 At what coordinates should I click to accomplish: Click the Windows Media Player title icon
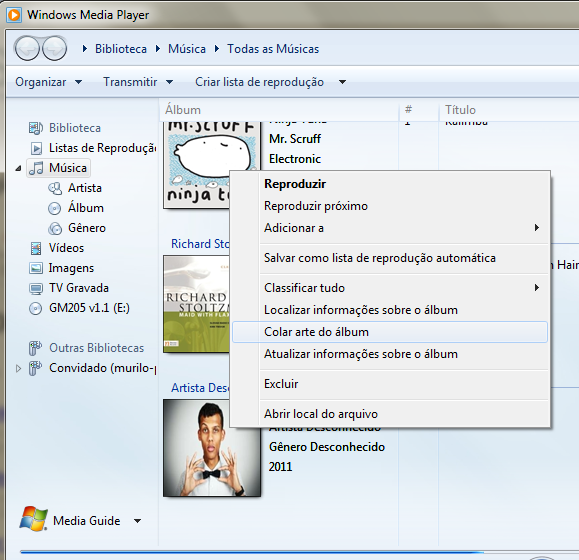(x=14, y=15)
